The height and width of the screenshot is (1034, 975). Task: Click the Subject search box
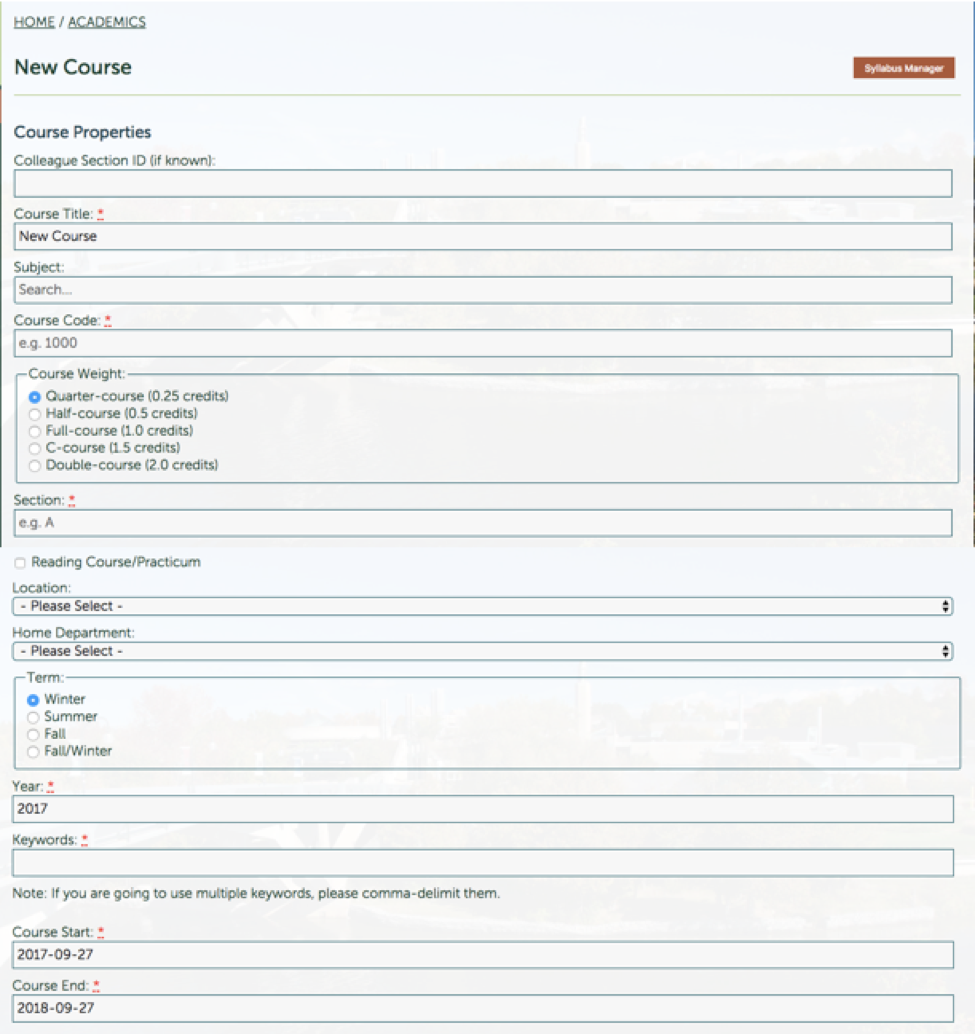coord(480,289)
